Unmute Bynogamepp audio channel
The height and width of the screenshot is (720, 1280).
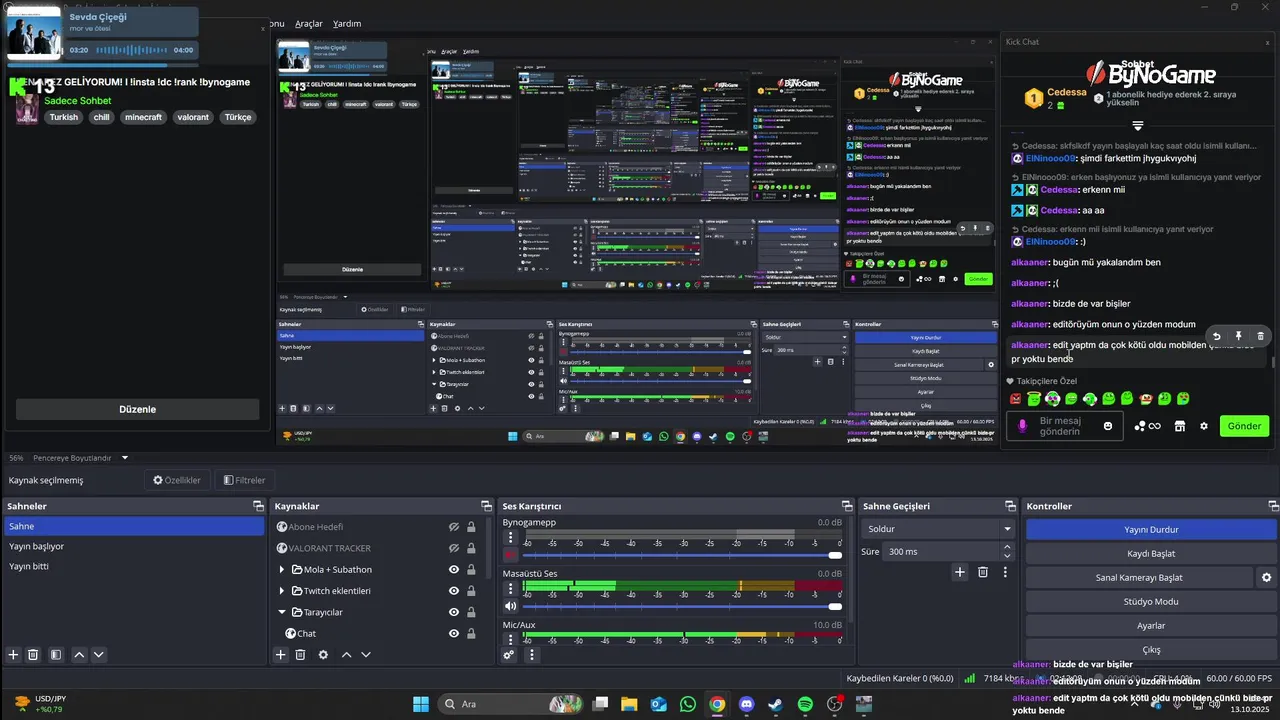[x=511, y=555]
